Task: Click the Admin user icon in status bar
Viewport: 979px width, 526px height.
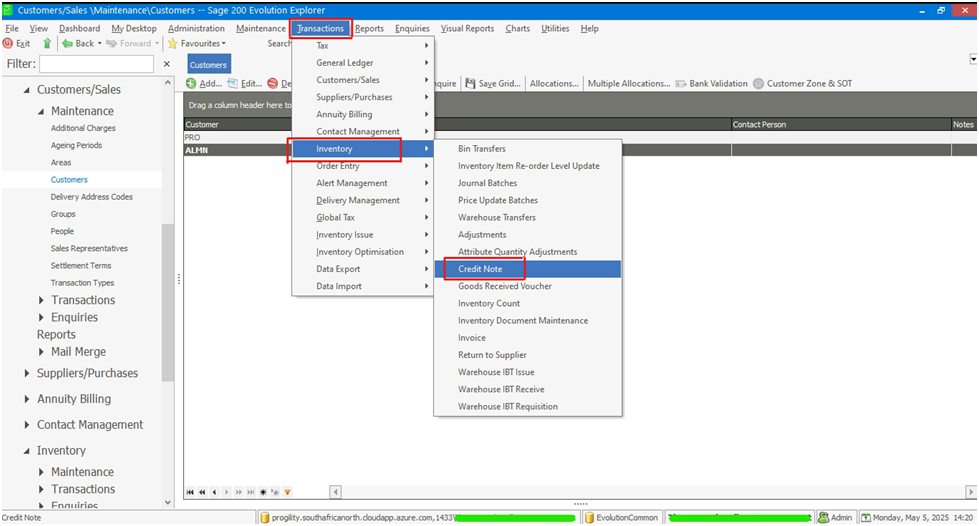Action: [x=824, y=518]
